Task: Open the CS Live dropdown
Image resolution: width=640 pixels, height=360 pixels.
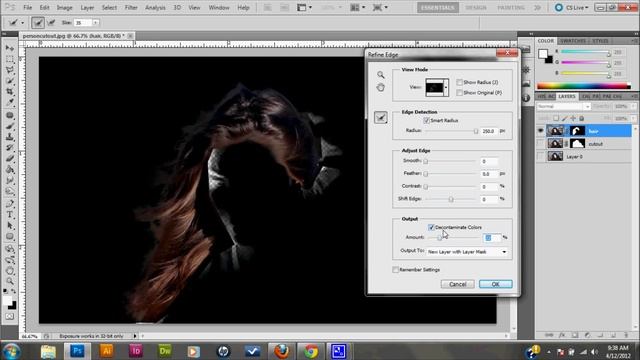Action: [x=572, y=7]
